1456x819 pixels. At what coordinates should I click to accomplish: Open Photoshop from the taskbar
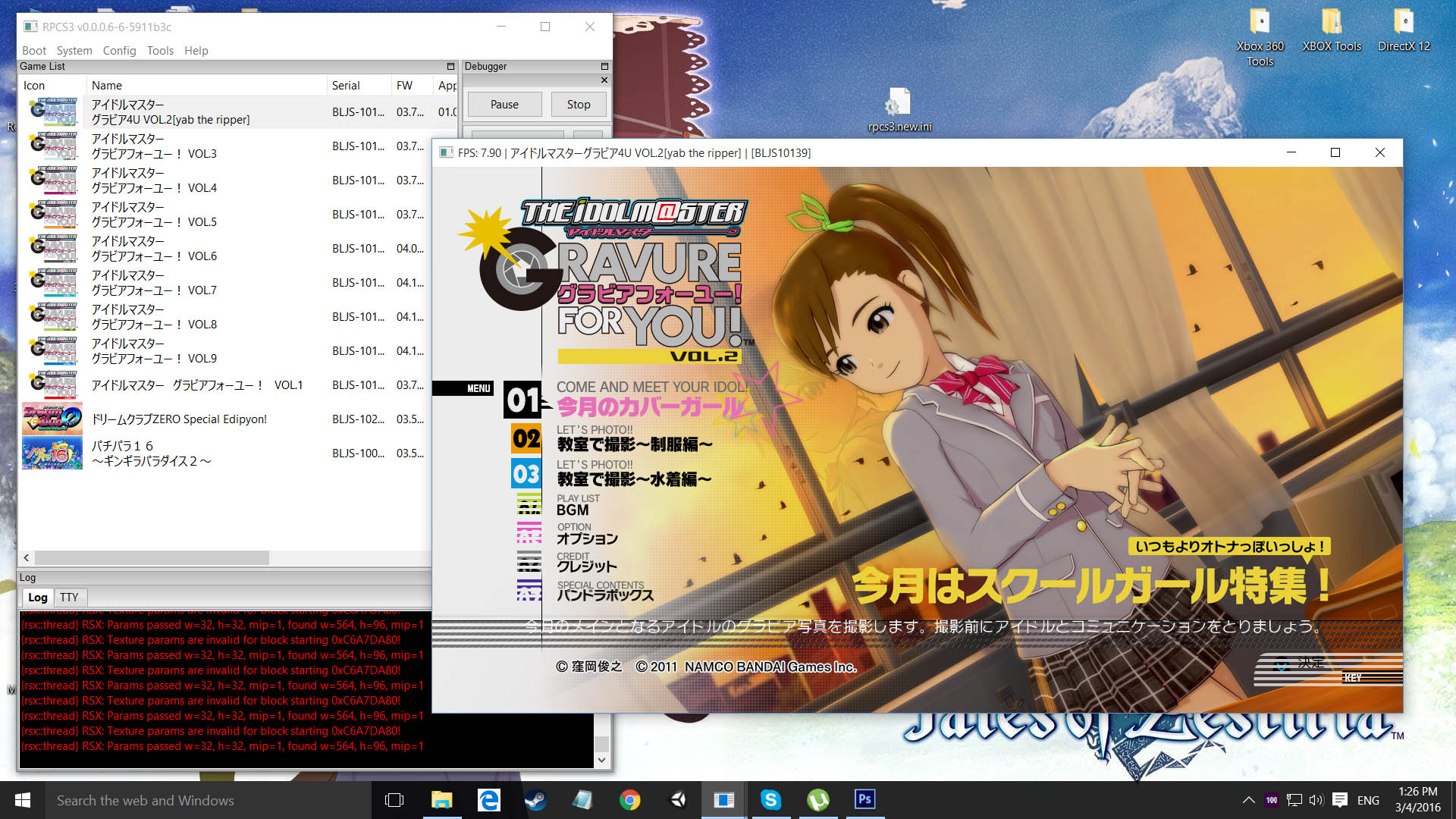[864, 800]
